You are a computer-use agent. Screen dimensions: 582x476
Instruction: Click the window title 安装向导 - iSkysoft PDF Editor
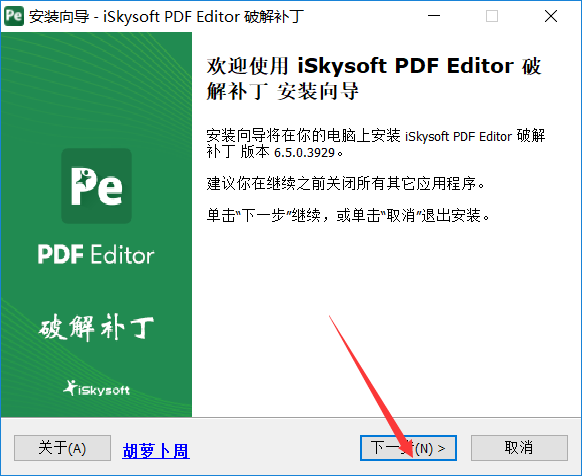167,17
